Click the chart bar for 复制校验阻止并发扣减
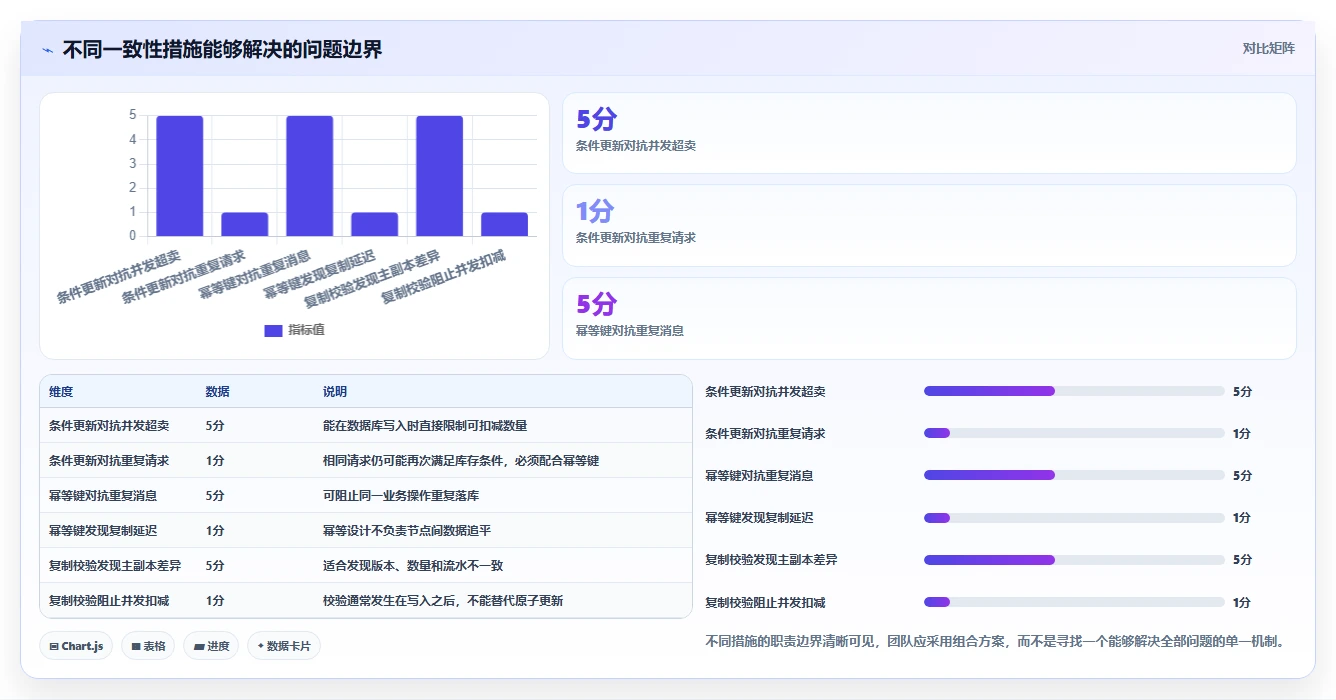1336x700 pixels. (x=504, y=224)
